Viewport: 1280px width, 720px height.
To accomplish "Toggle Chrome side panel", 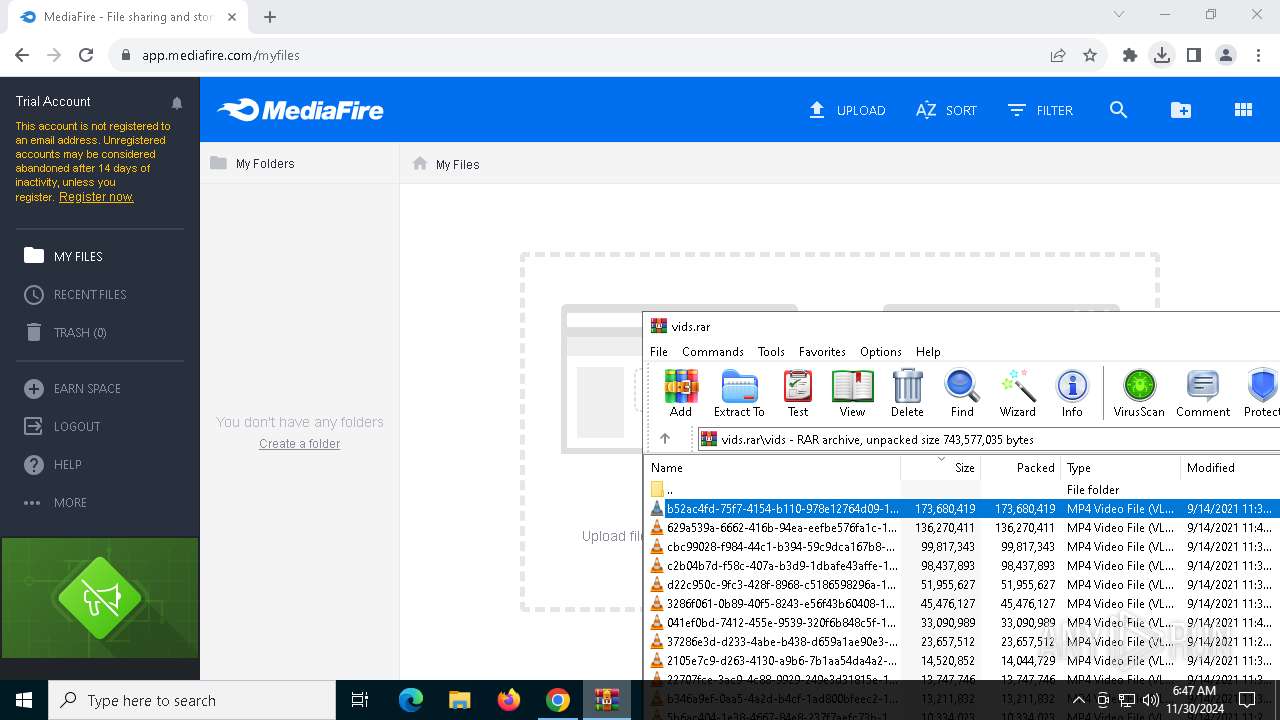I will (x=1194, y=55).
